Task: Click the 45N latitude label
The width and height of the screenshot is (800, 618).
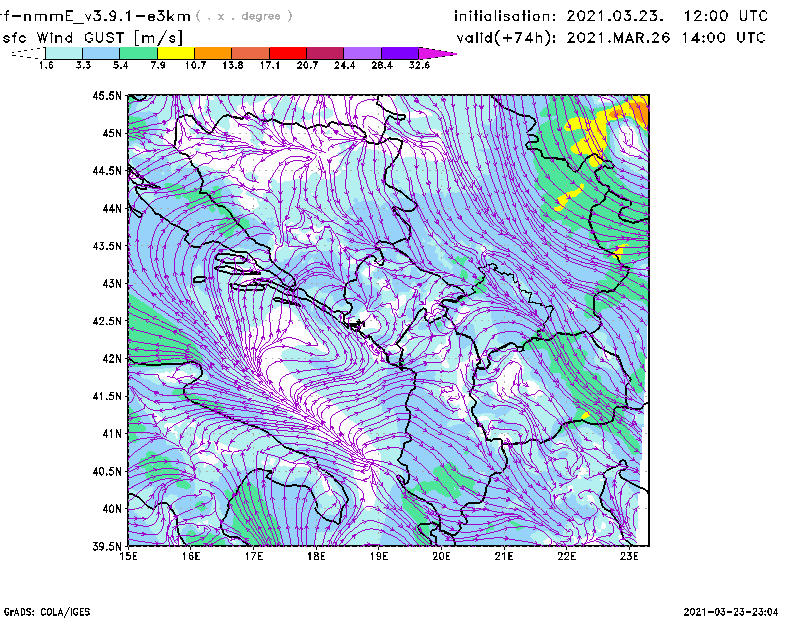Action: point(112,133)
